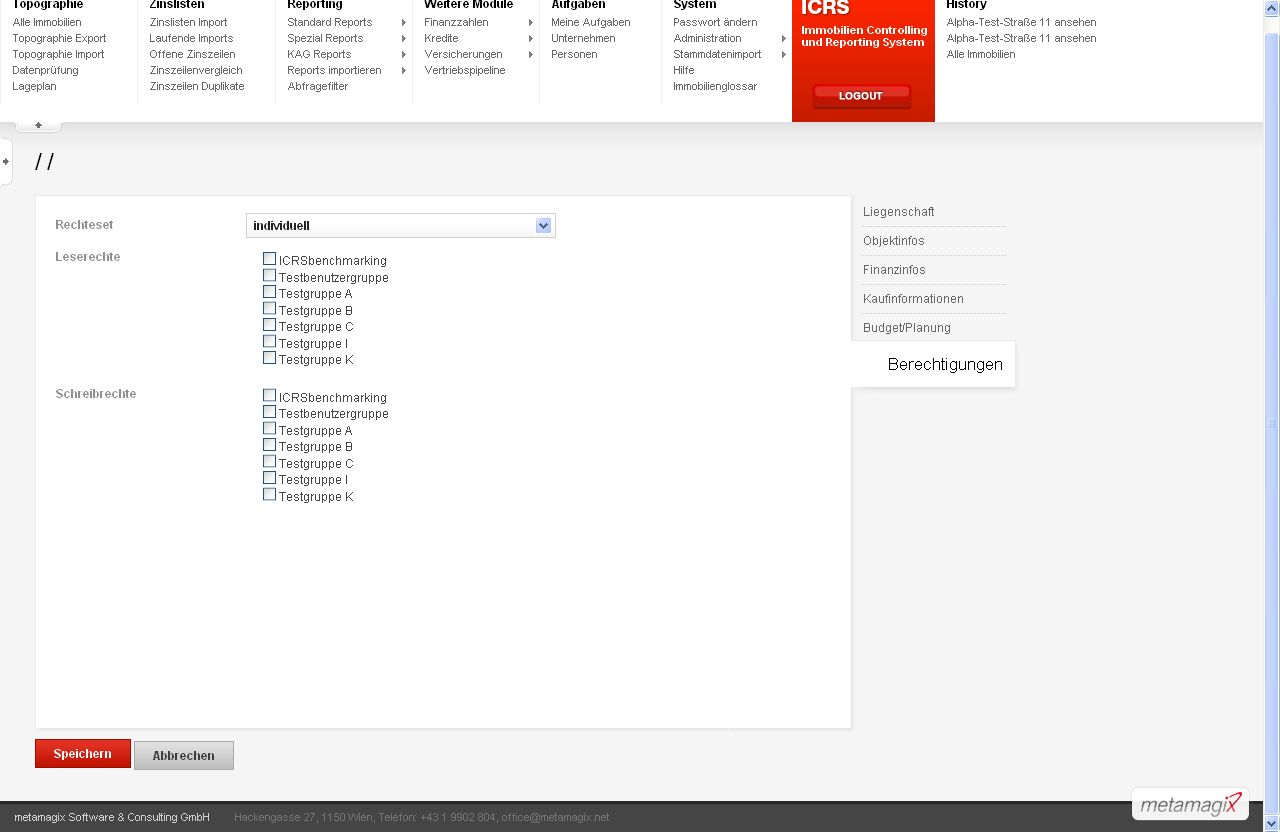Open Zinslisten Import link
1280x832 pixels.
188,22
